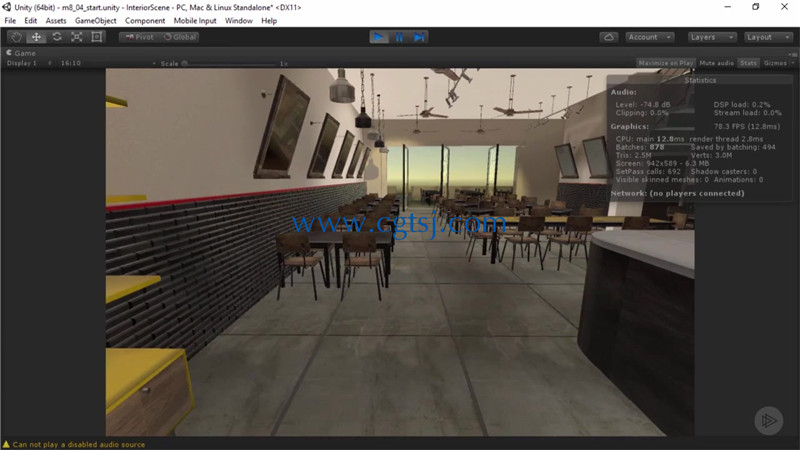The height and width of the screenshot is (450, 800).
Task: Open the Layout dropdown
Action: [767, 37]
